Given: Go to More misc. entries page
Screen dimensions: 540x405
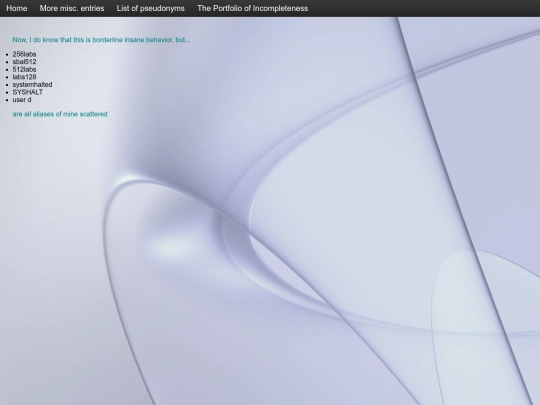Looking at the screenshot, I should [x=72, y=8].
